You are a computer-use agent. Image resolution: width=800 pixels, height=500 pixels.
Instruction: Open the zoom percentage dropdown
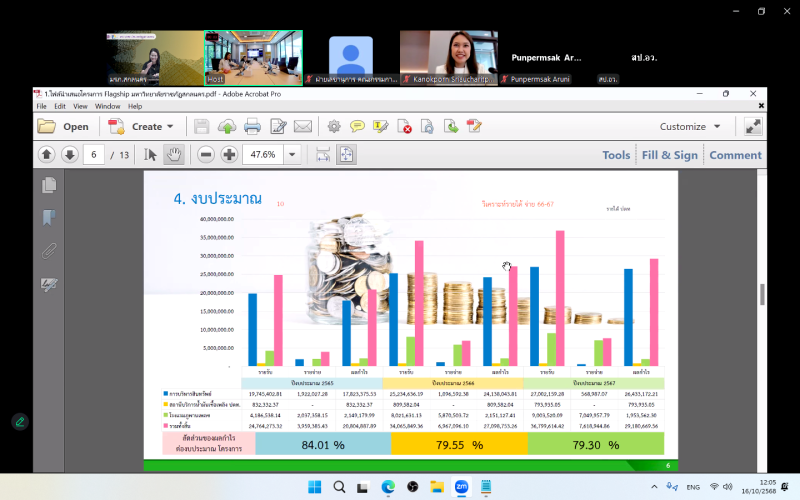point(292,154)
